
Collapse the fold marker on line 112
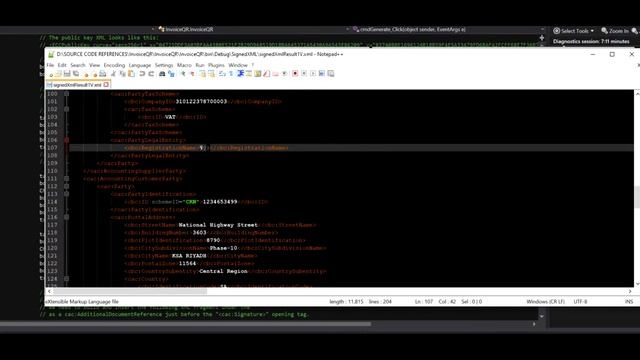67,187
